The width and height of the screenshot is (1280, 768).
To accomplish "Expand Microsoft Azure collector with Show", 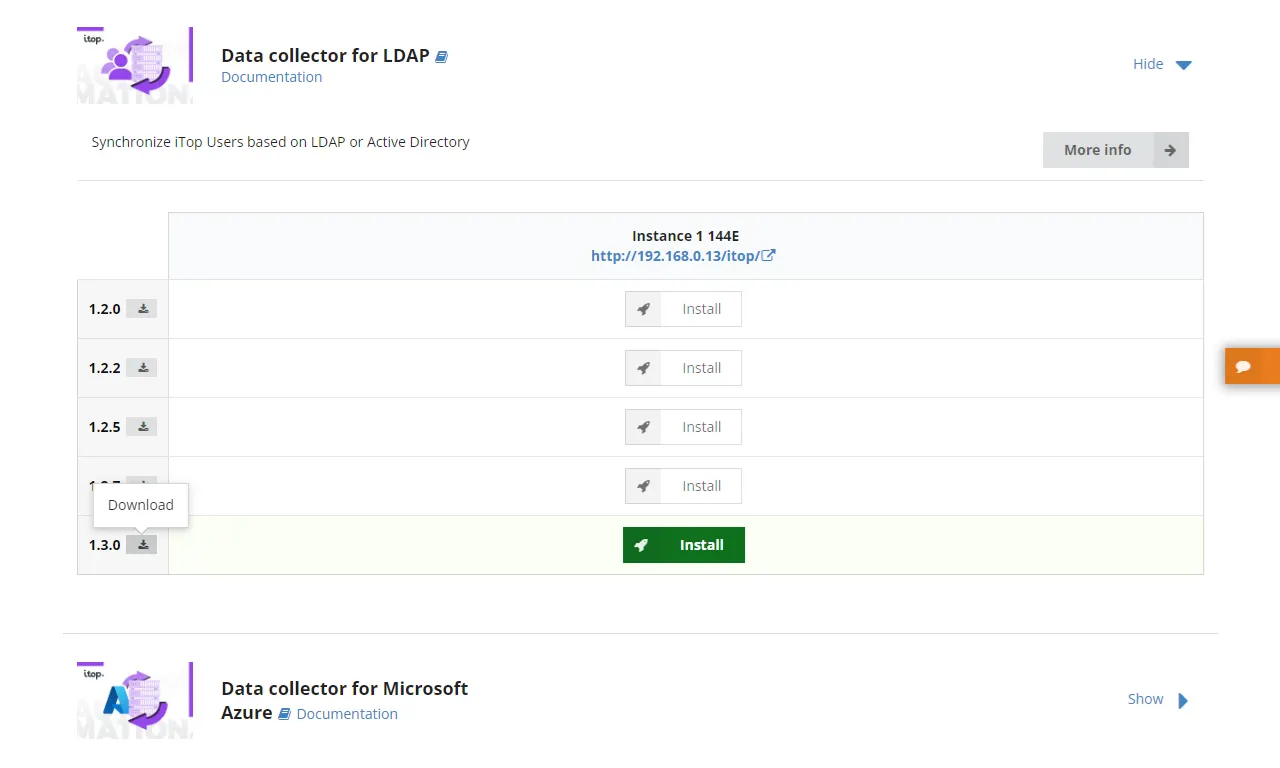I will coord(1158,699).
